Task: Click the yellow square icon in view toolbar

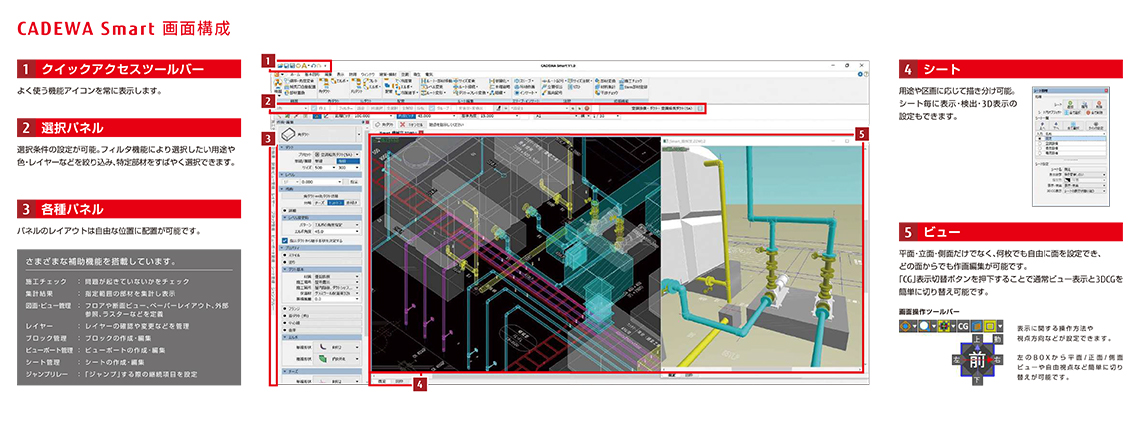Action: [989, 326]
